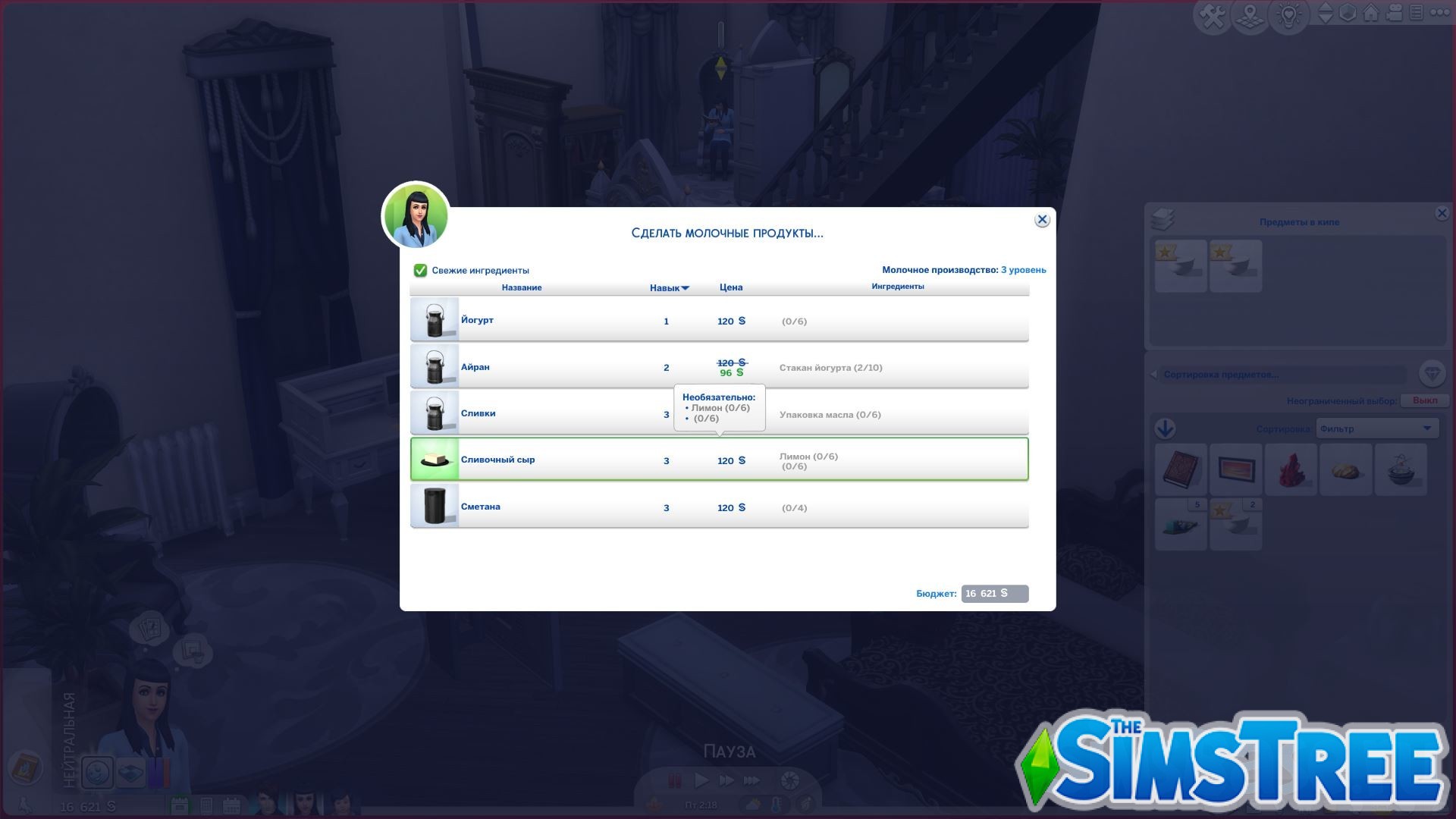Open the calendar icon with green border
1456x819 pixels.
(180, 805)
